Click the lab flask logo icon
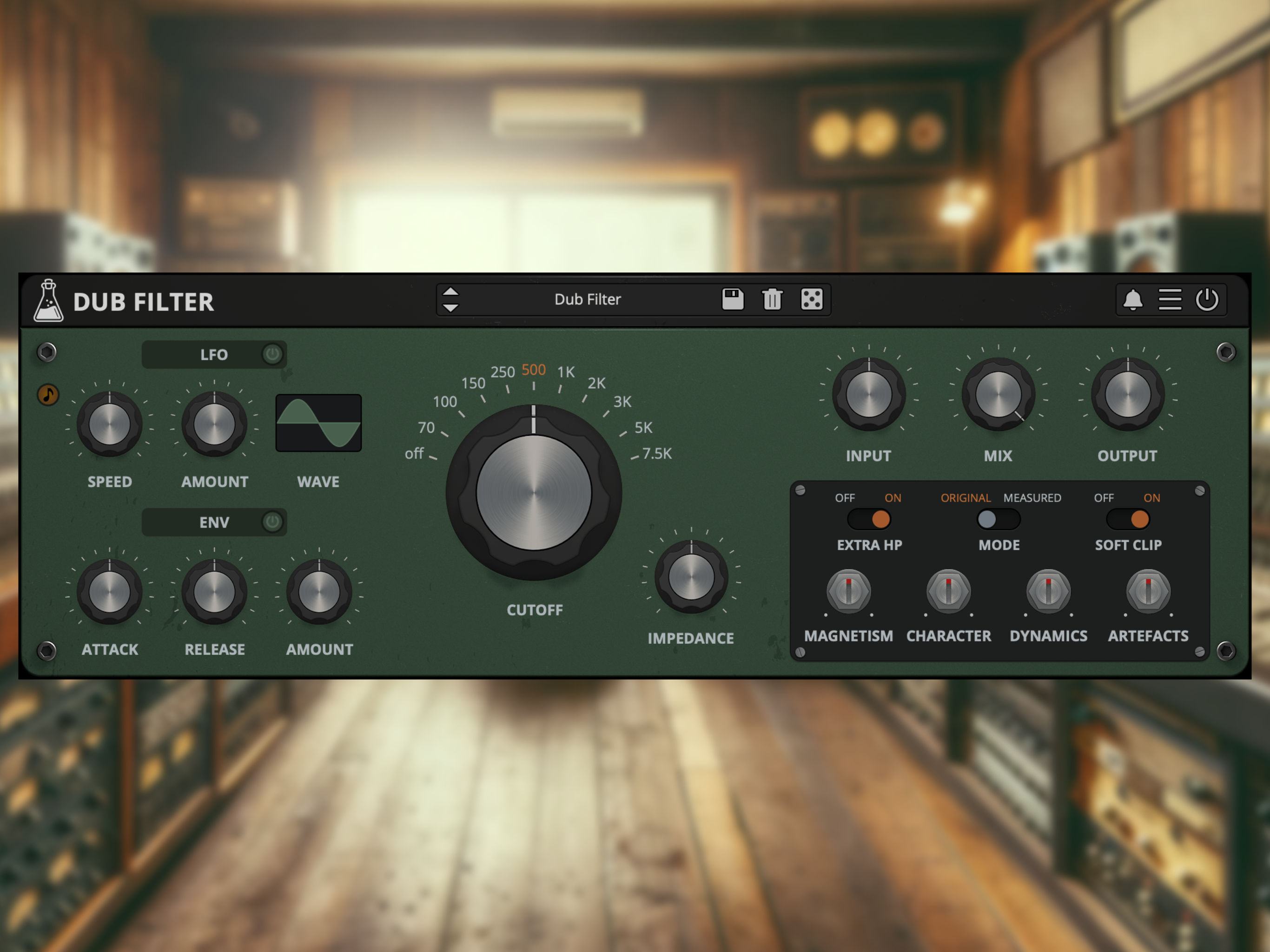Screen dimensions: 1270x952 pyautogui.click(x=48, y=300)
